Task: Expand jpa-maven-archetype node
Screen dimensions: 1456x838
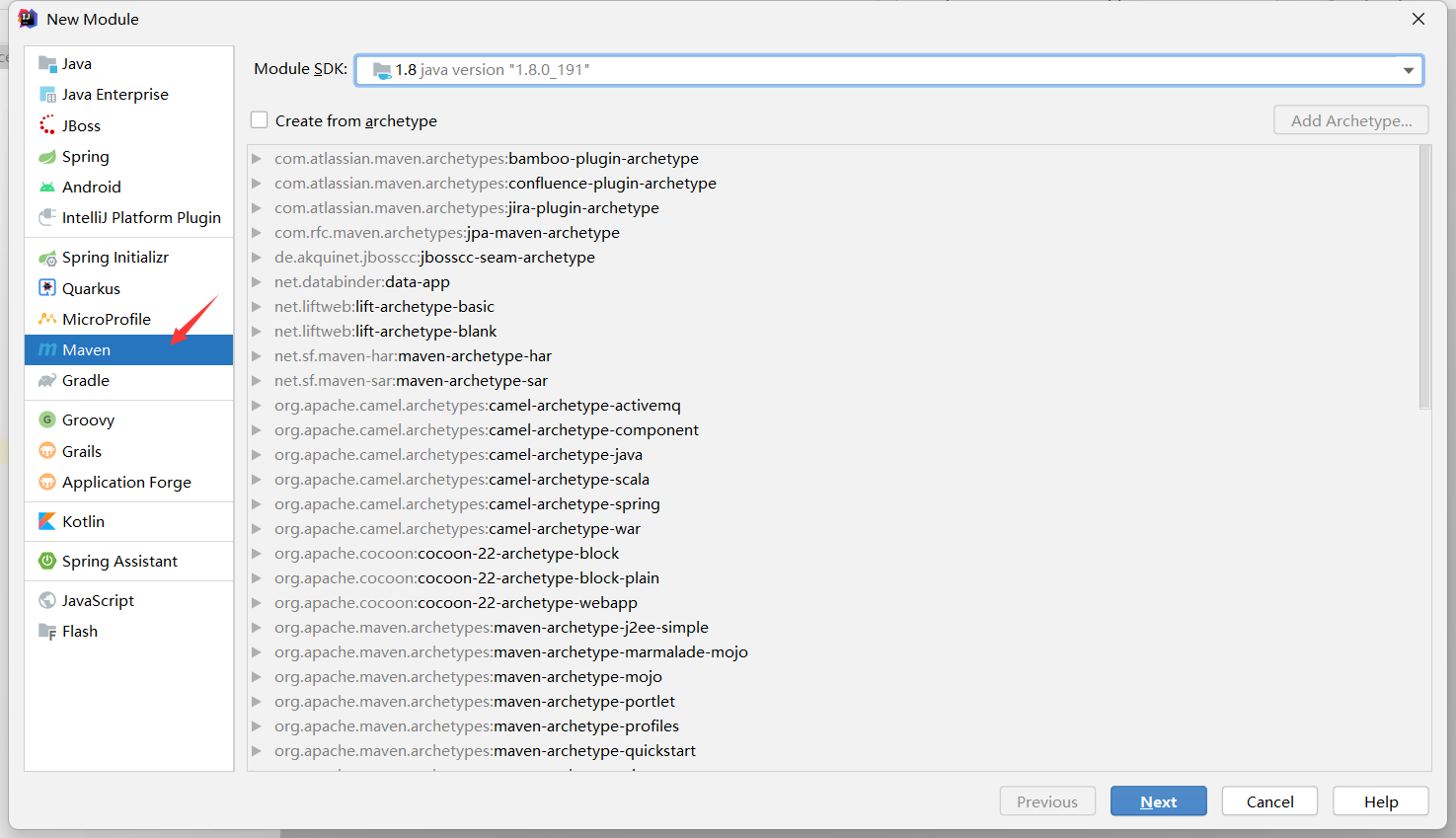Action: point(257,233)
